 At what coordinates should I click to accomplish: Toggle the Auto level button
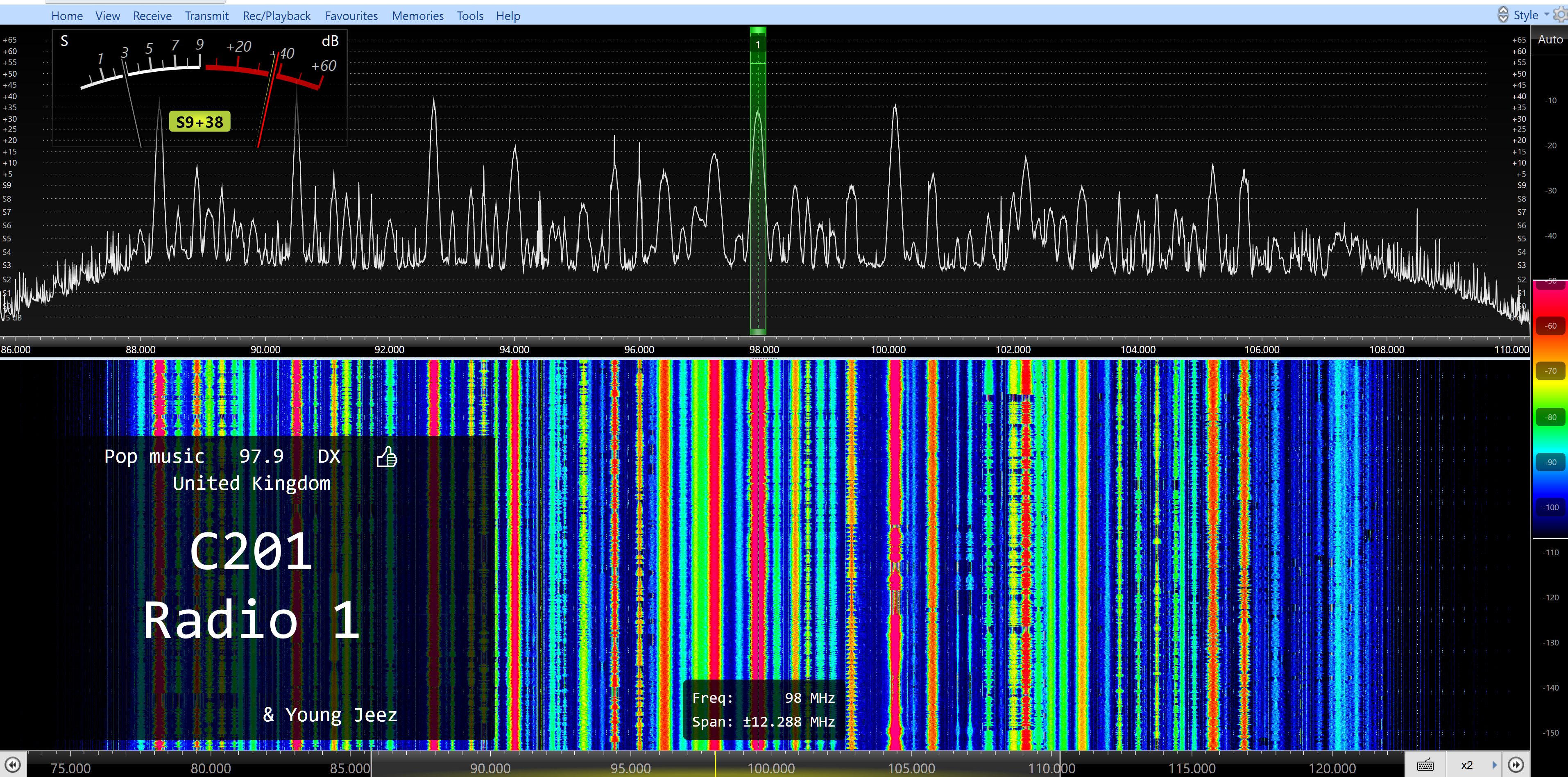point(1550,40)
